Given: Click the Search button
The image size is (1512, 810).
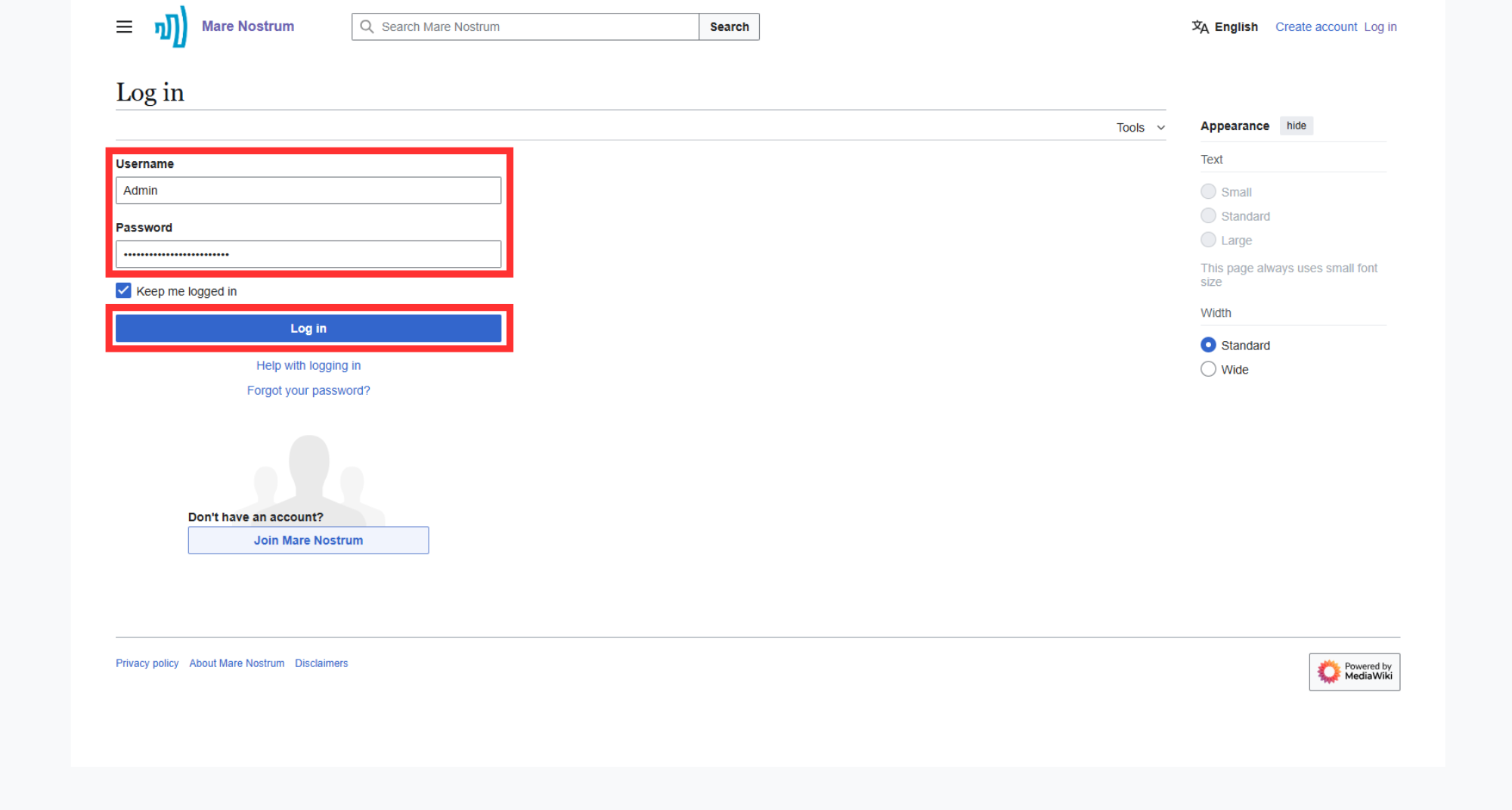Looking at the screenshot, I should point(729,26).
